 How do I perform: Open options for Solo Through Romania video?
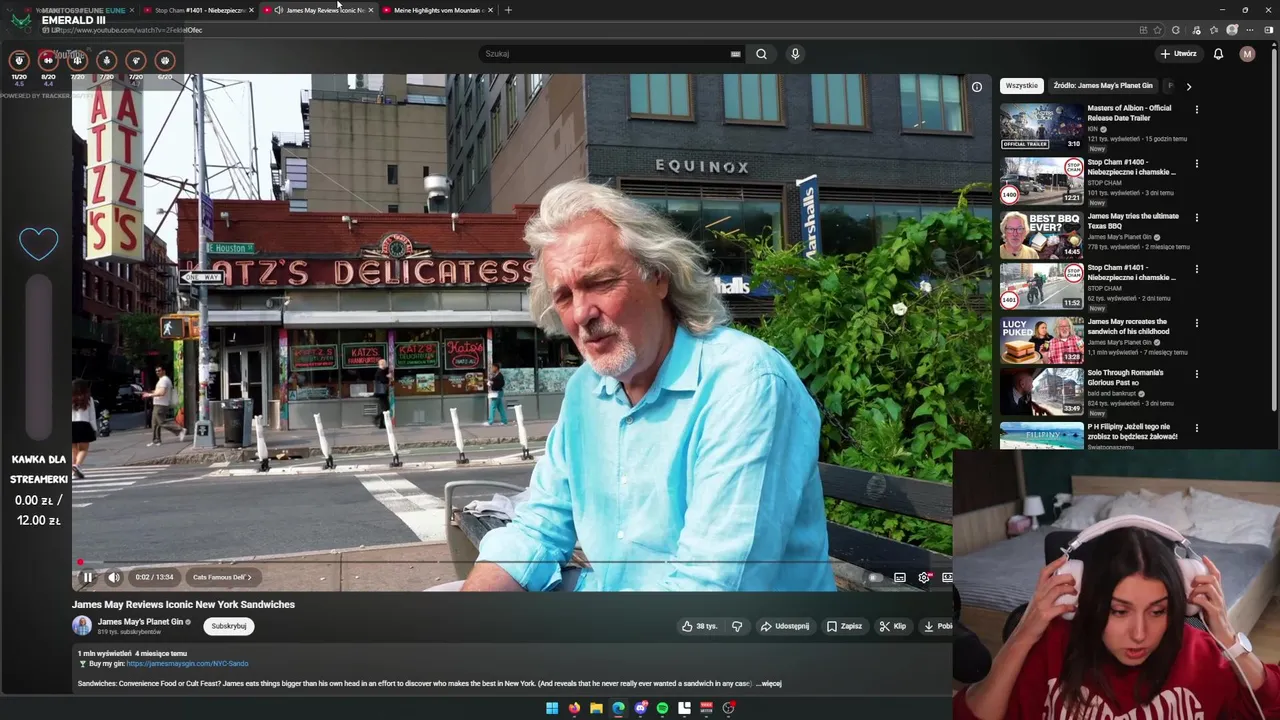coord(1197,374)
